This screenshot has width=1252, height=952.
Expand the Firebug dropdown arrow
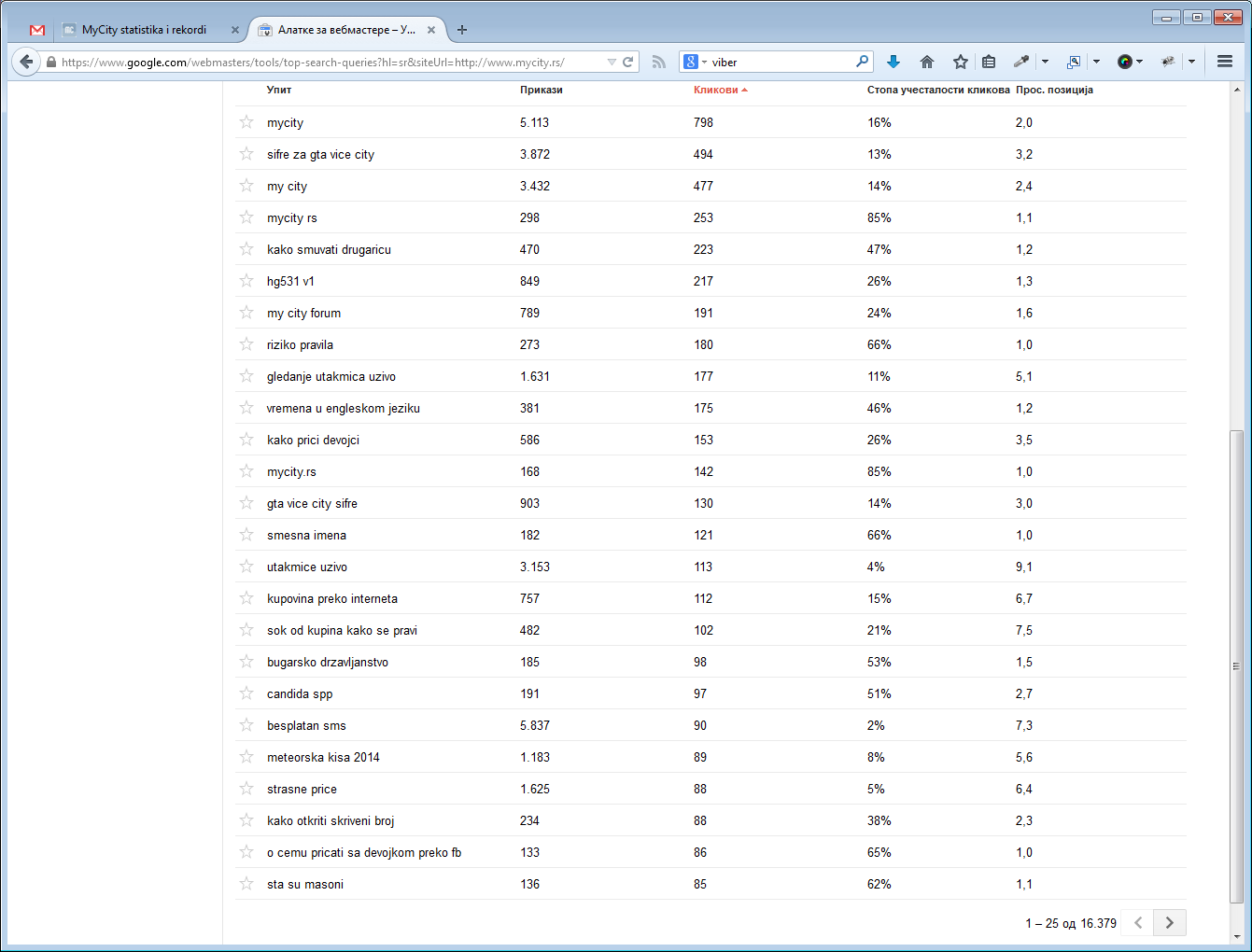tap(1191, 62)
